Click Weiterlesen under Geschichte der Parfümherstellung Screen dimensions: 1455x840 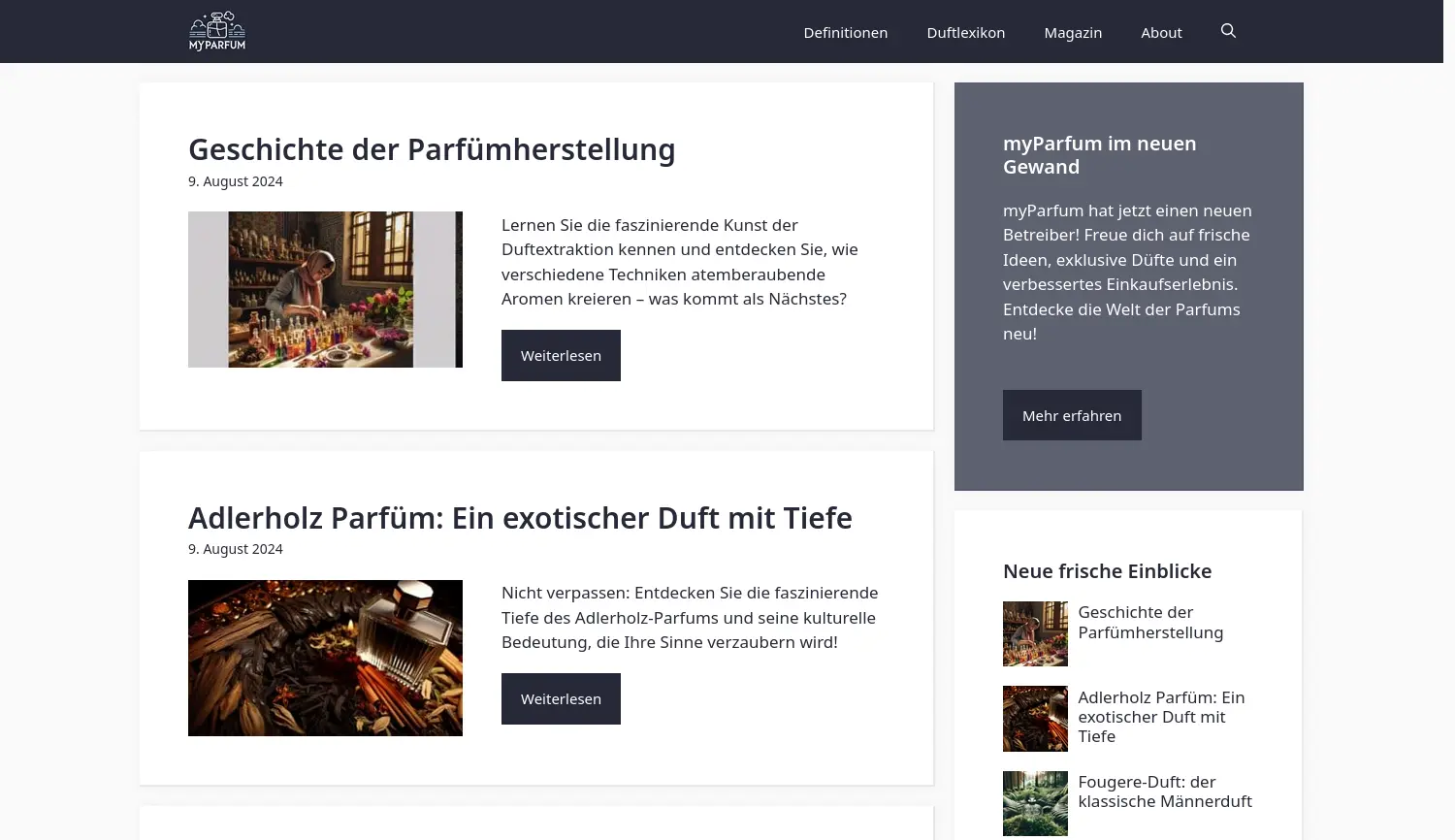point(561,355)
